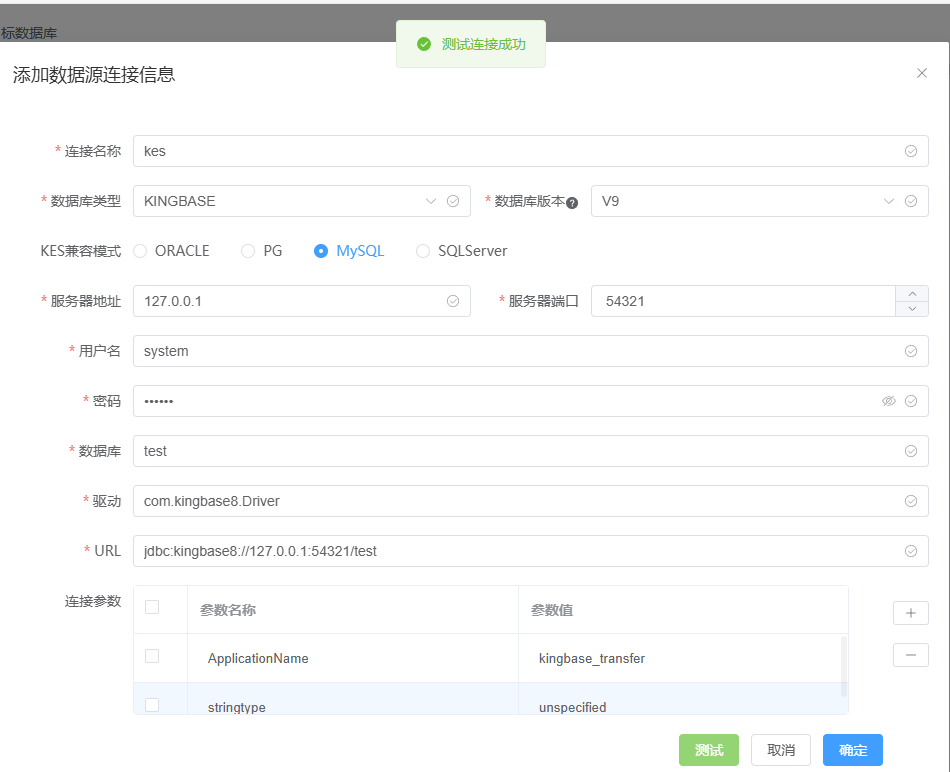The image size is (950, 772).
Task: Select PG compatibility mode
Action: tap(262, 251)
